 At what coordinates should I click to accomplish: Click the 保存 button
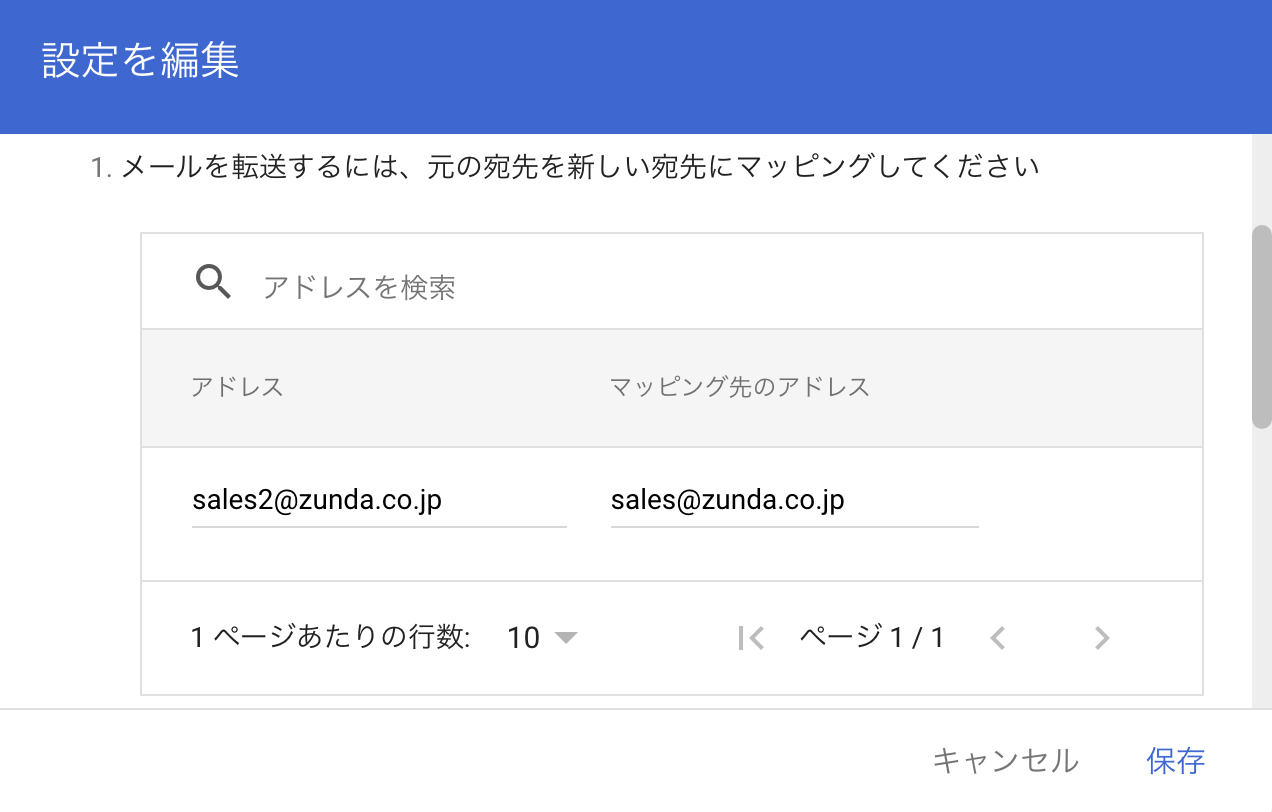coord(1176,761)
